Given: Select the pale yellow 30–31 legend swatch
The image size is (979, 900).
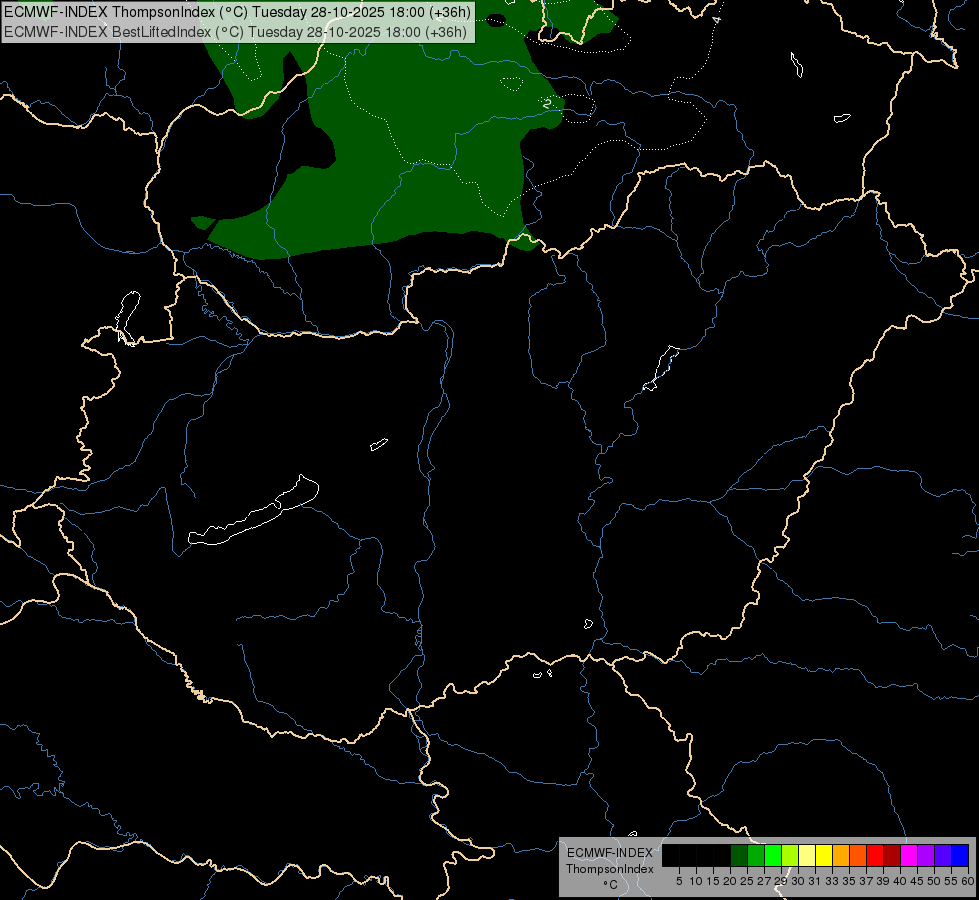Looking at the screenshot, I should 807,855.
